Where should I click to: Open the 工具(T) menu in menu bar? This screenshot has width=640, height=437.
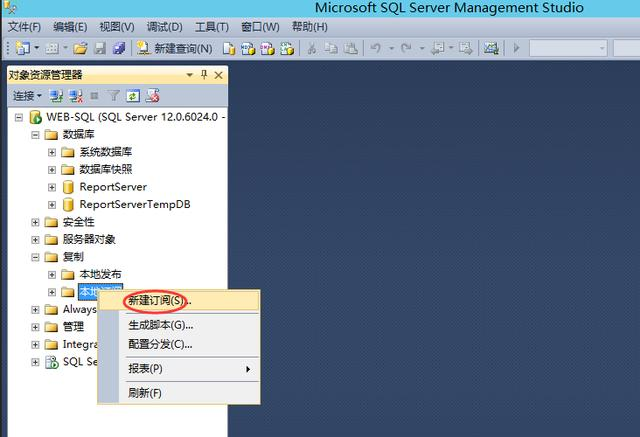tap(211, 26)
